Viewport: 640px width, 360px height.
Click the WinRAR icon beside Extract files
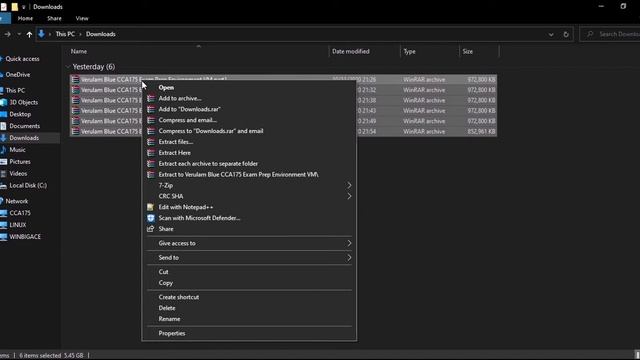point(151,142)
